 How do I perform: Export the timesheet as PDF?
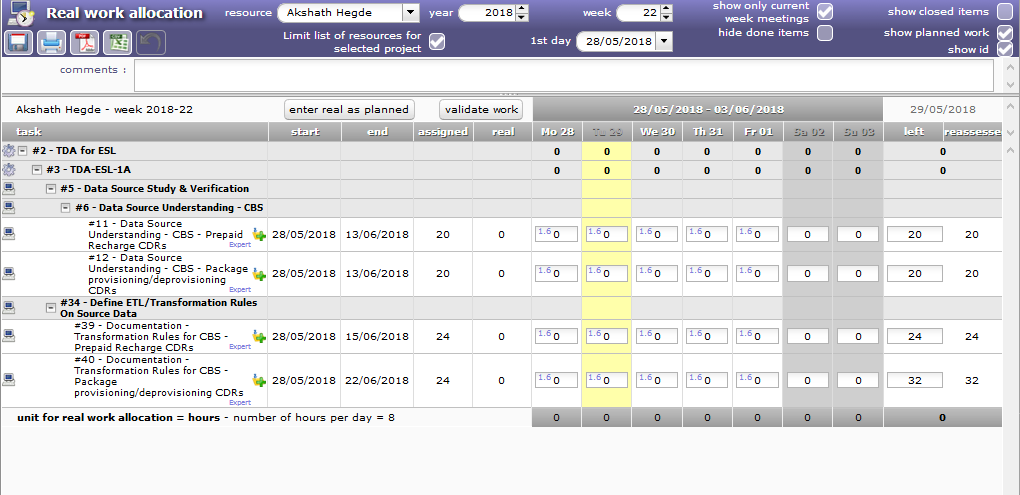(x=86, y=43)
